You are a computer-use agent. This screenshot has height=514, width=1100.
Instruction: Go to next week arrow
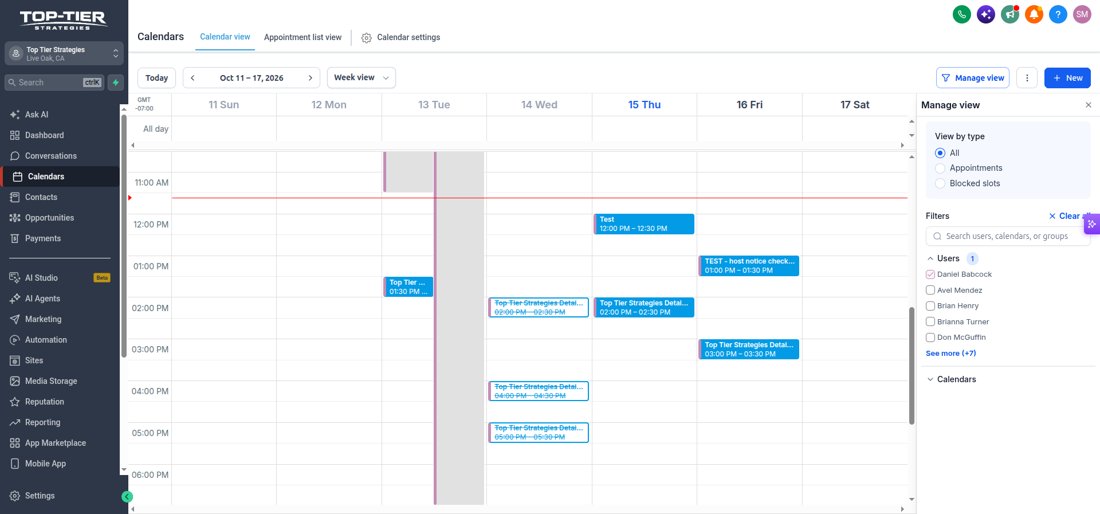(310, 78)
